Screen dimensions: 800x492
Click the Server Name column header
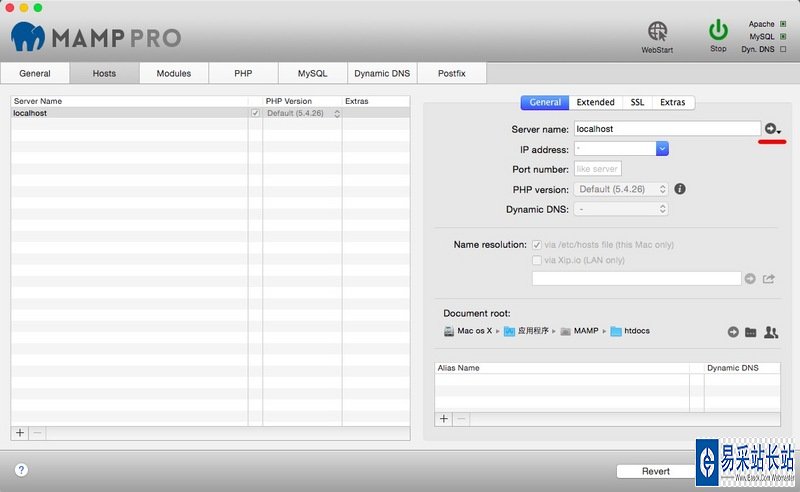130,101
